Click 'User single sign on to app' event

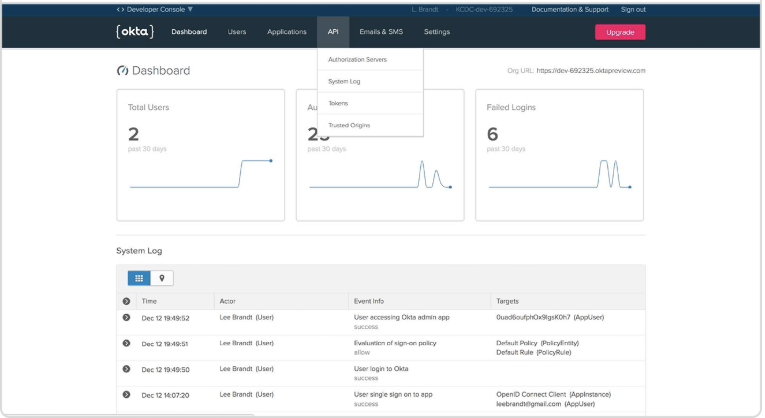393,395
